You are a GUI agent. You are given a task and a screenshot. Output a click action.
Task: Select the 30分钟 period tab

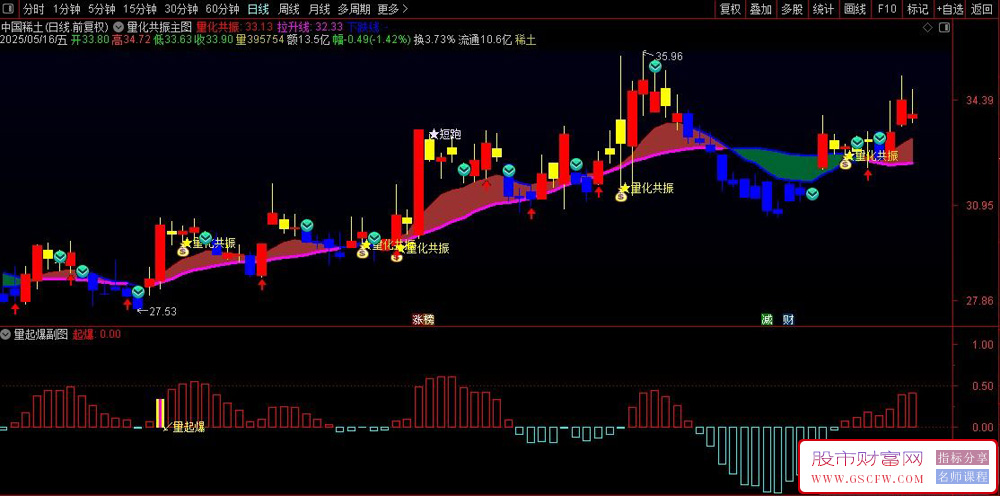pos(181,10)
